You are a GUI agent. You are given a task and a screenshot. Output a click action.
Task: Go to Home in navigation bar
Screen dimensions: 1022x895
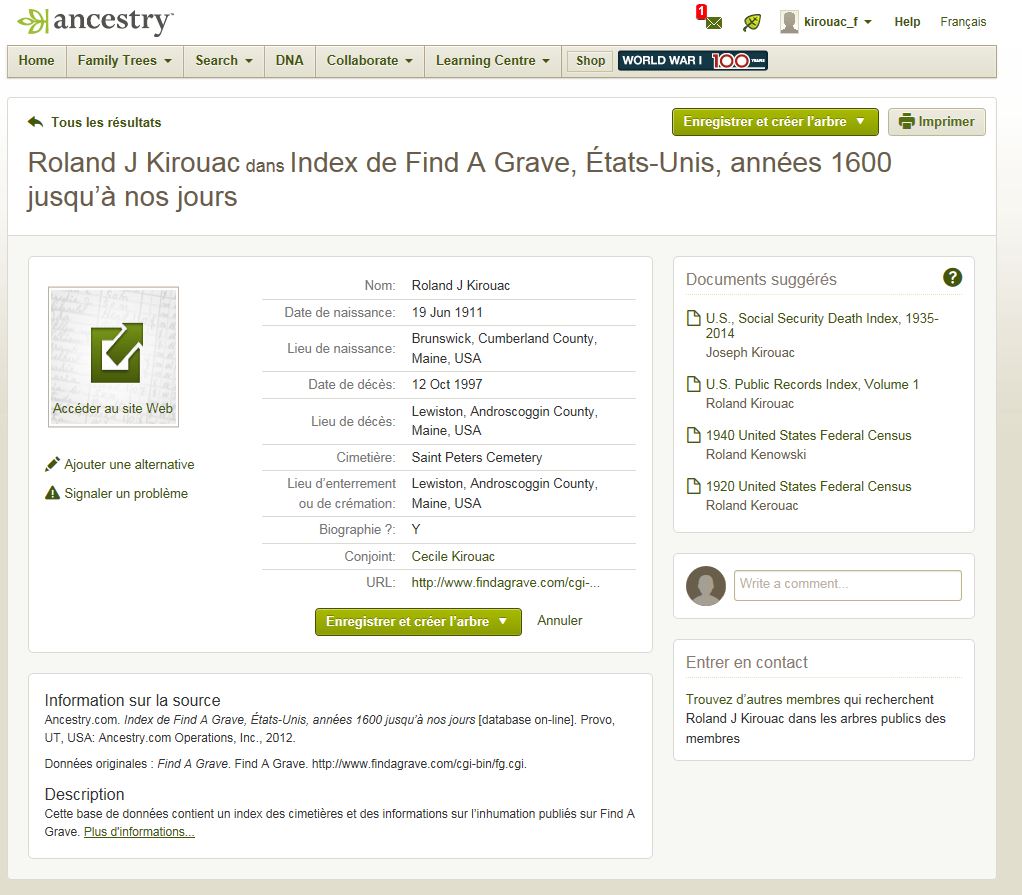[36, 61]
